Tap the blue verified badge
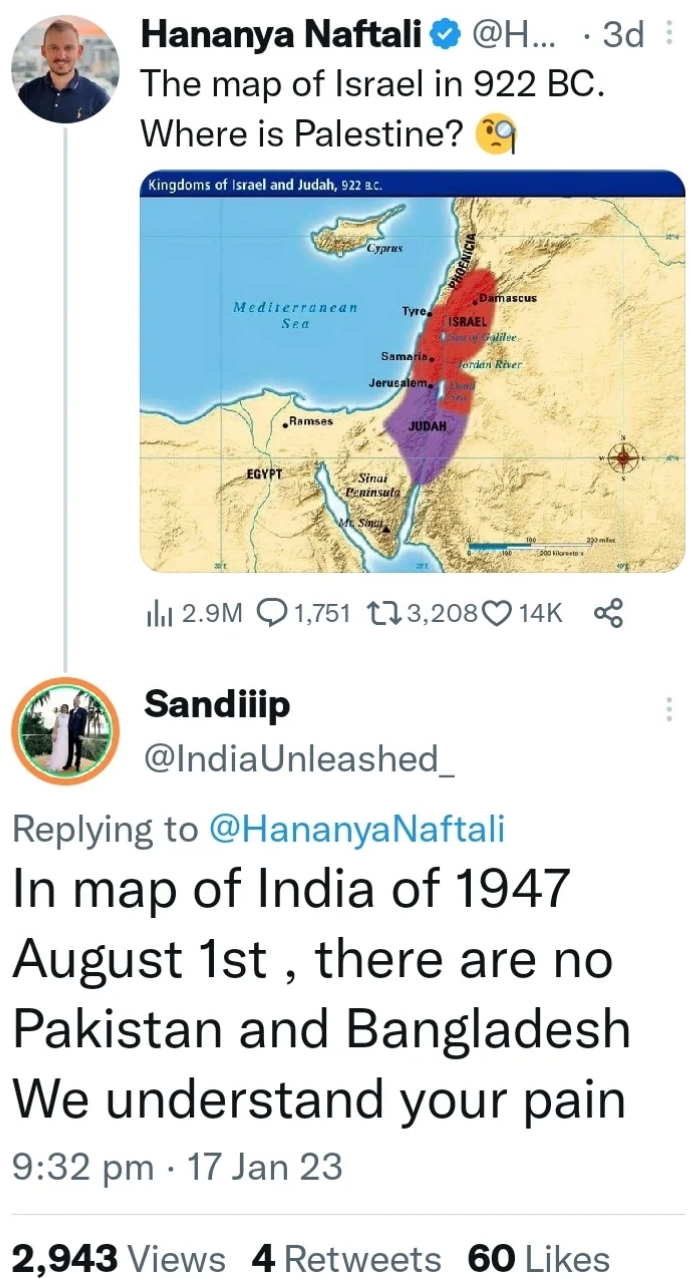This screenshot has width=691, height=1279. pos(444,36)
